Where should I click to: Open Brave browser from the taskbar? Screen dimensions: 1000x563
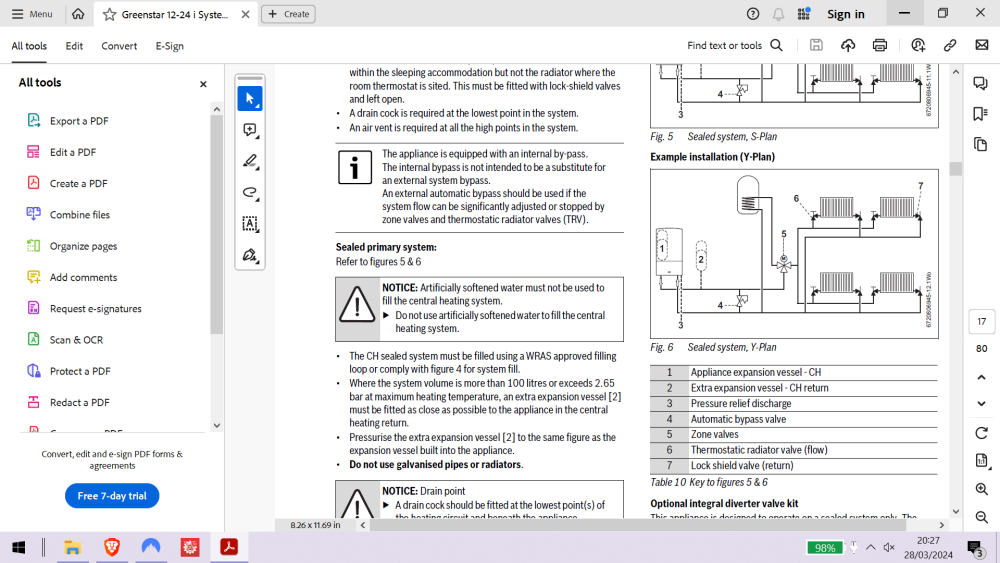click(x=112, y=547)
